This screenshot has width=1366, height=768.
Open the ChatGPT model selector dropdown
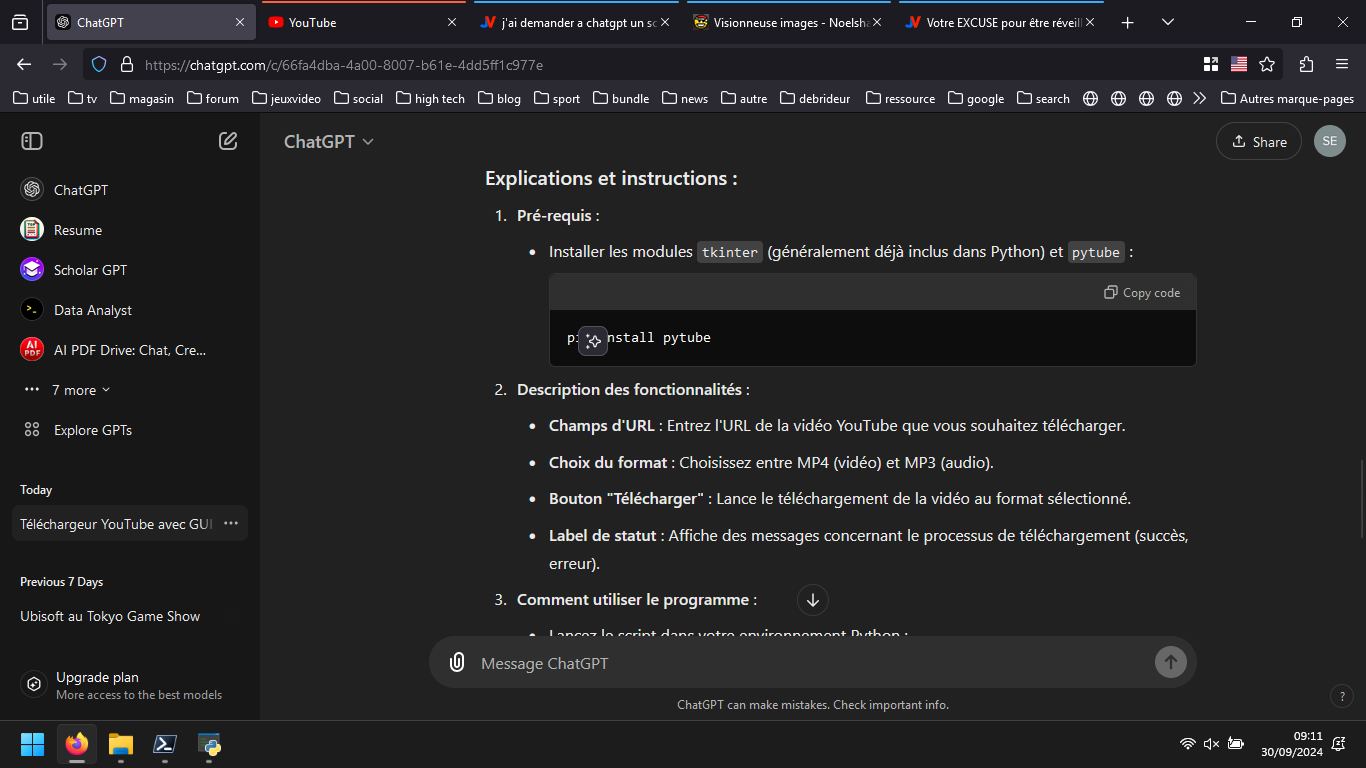point(329,142)
